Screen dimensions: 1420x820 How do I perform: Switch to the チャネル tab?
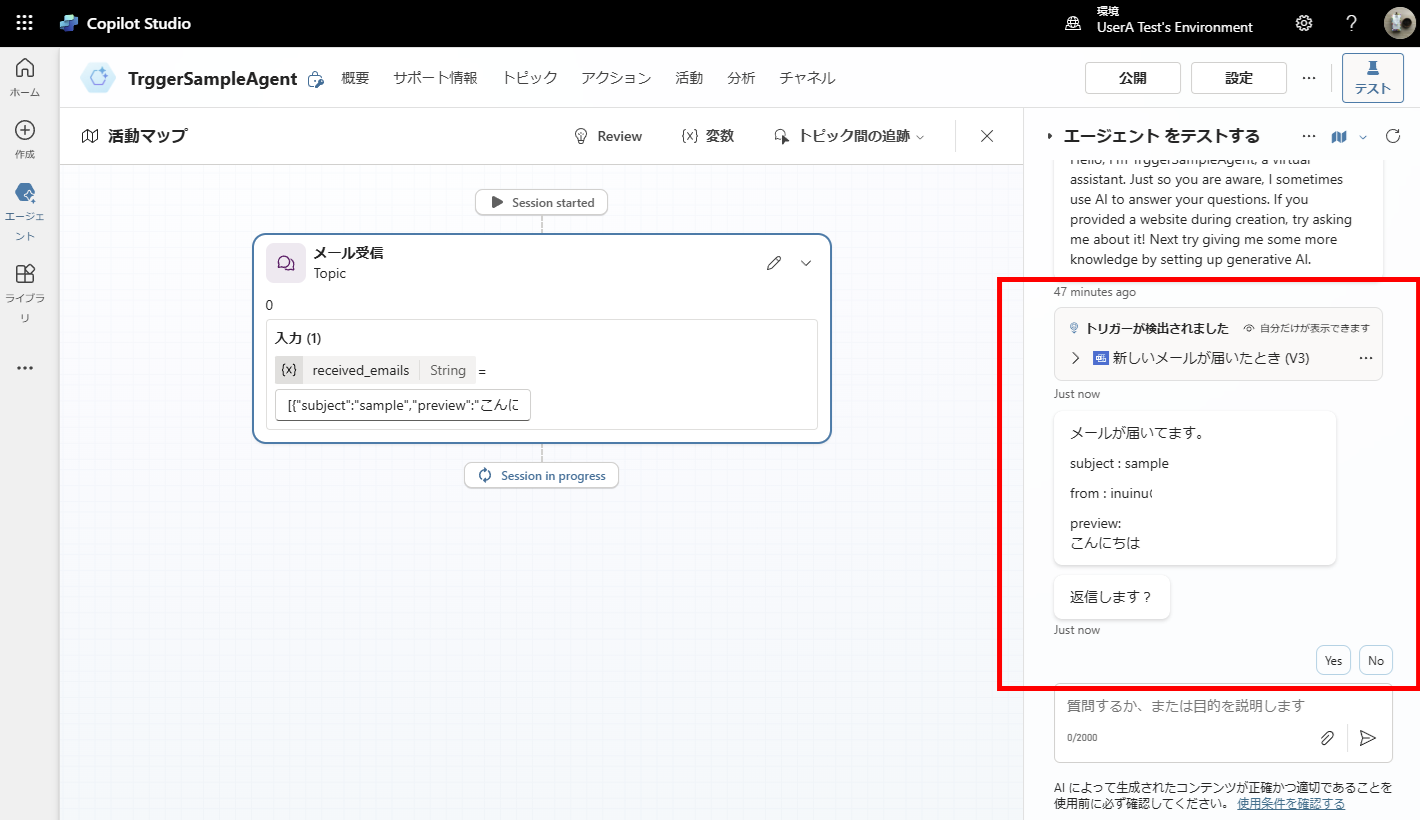806,77
